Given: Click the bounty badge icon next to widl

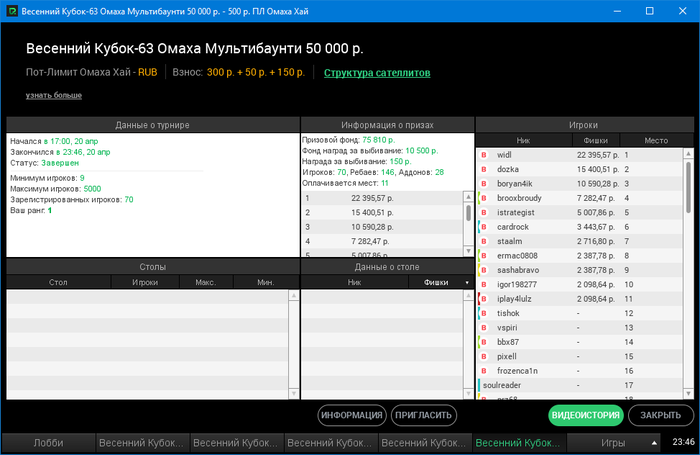Looking at the screenshot, I should pyautogui.click(x=483, y=155).
